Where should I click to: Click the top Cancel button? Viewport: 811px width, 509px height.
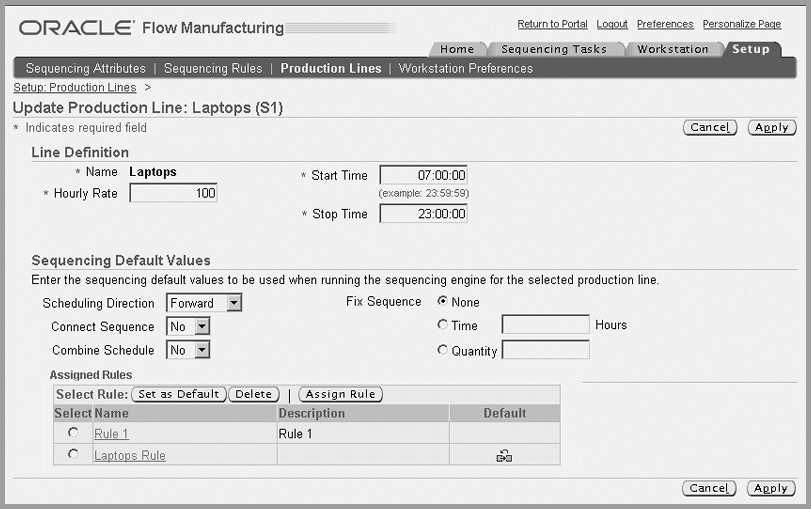710,127
